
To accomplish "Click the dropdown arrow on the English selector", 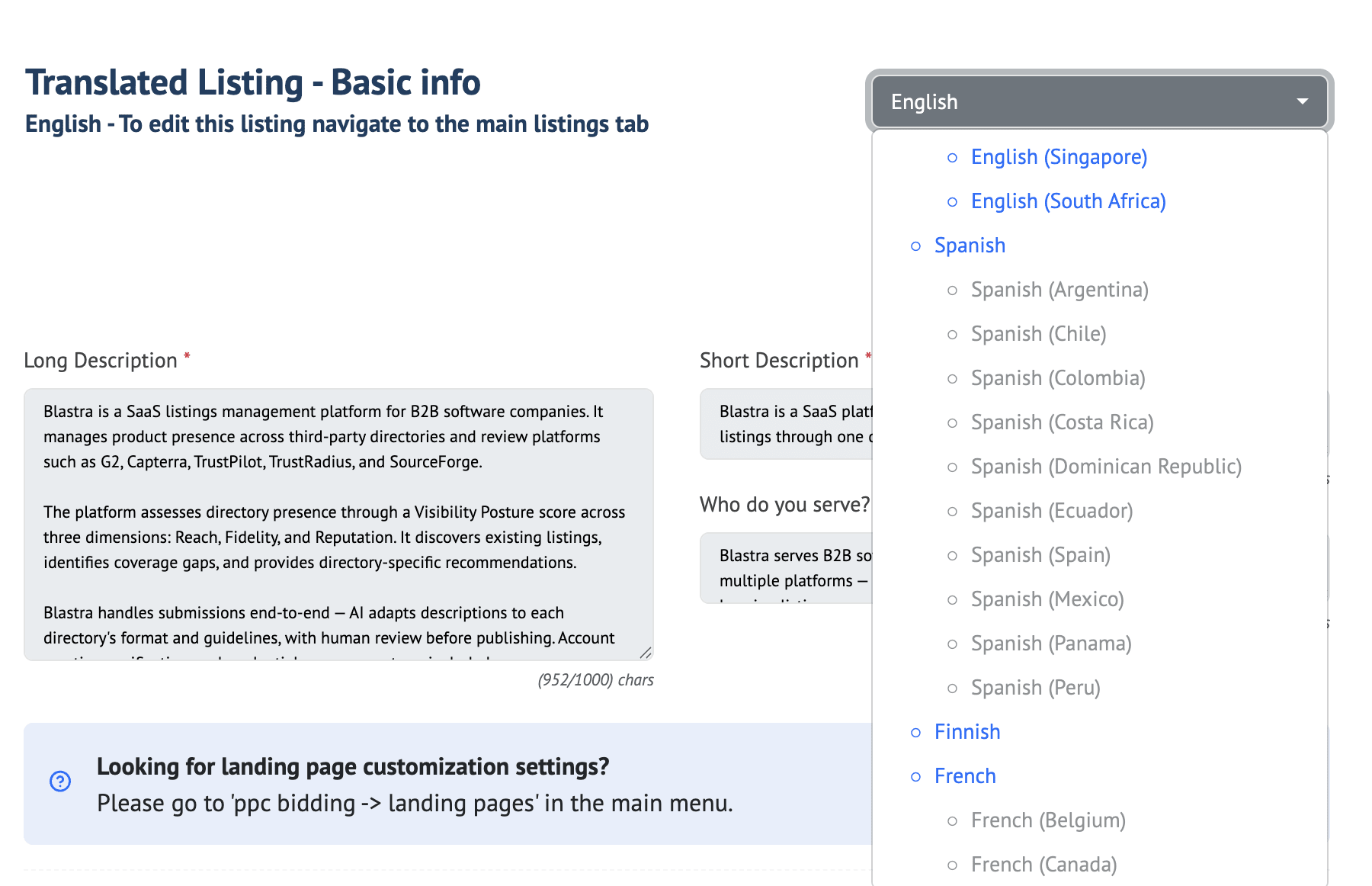I will click(x=1303, y=100).
